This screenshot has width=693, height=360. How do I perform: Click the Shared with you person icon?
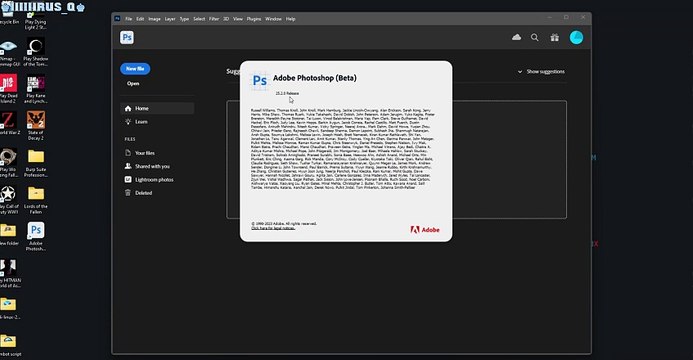(128, 166)
